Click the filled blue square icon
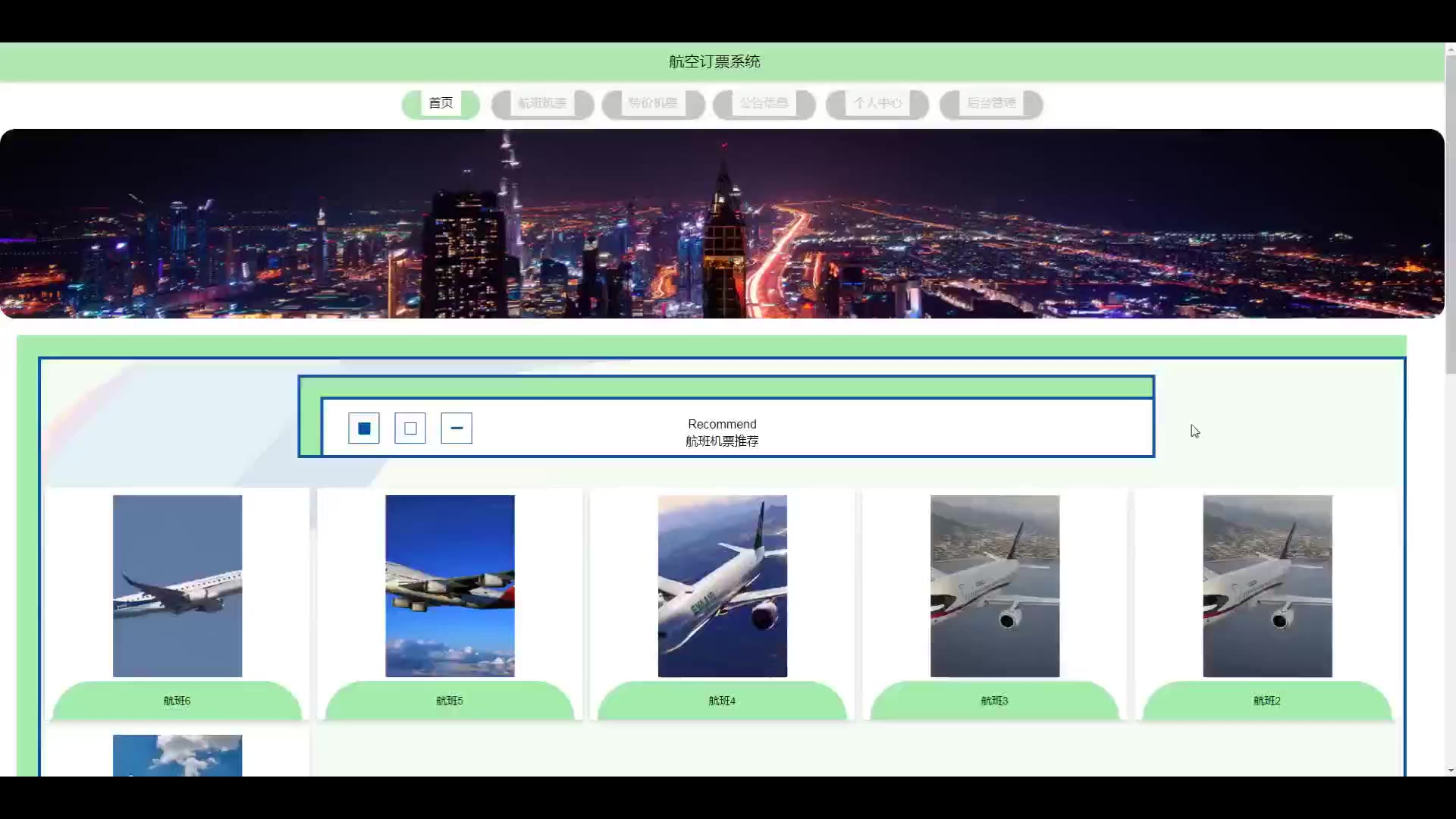Image resolution: width=1456 pixels, height=819 pixels. pos(364,428)
